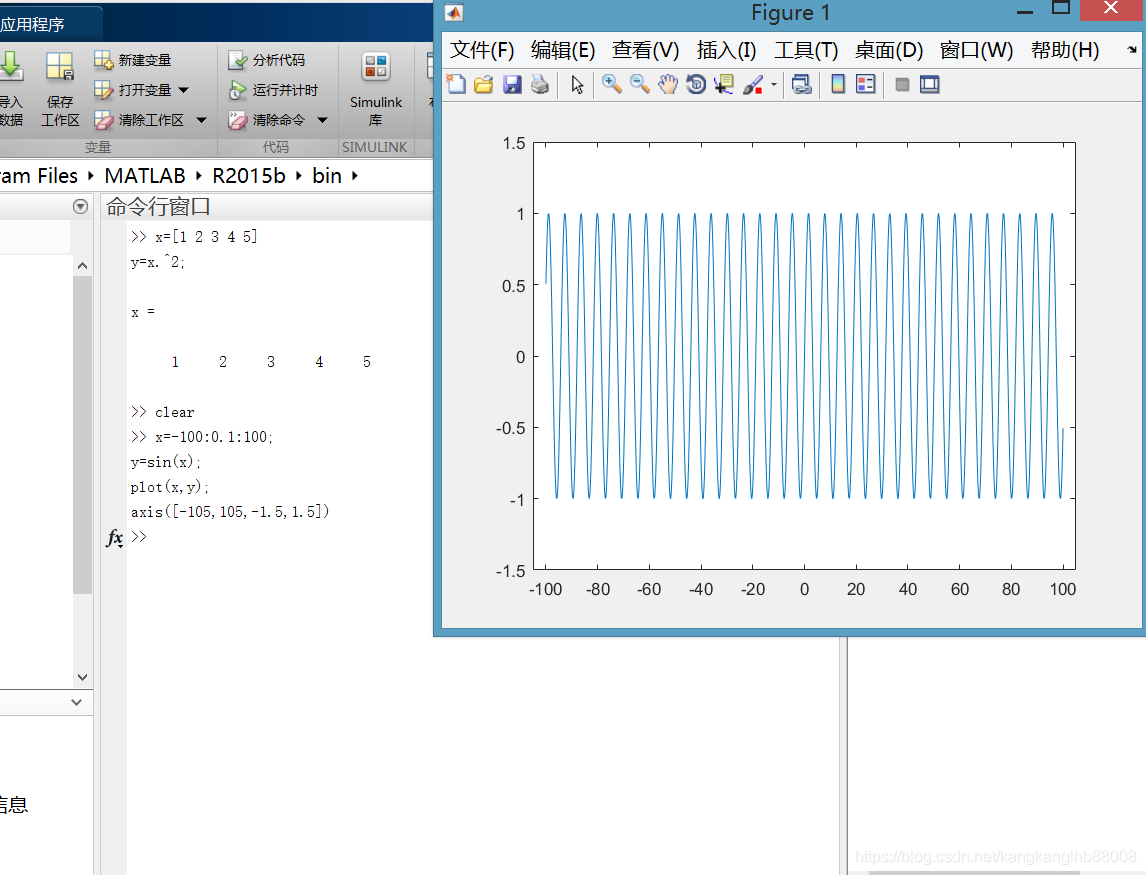
Task: Expand the 清除工作区 dropdown arrow
Action: click(x=201, y=120)
